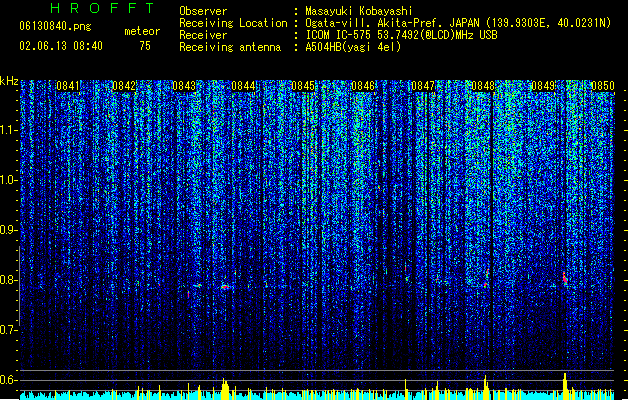Click the 1.0 kHz axis label
This screenshot has width=629, height=400.
pos(9,180)
